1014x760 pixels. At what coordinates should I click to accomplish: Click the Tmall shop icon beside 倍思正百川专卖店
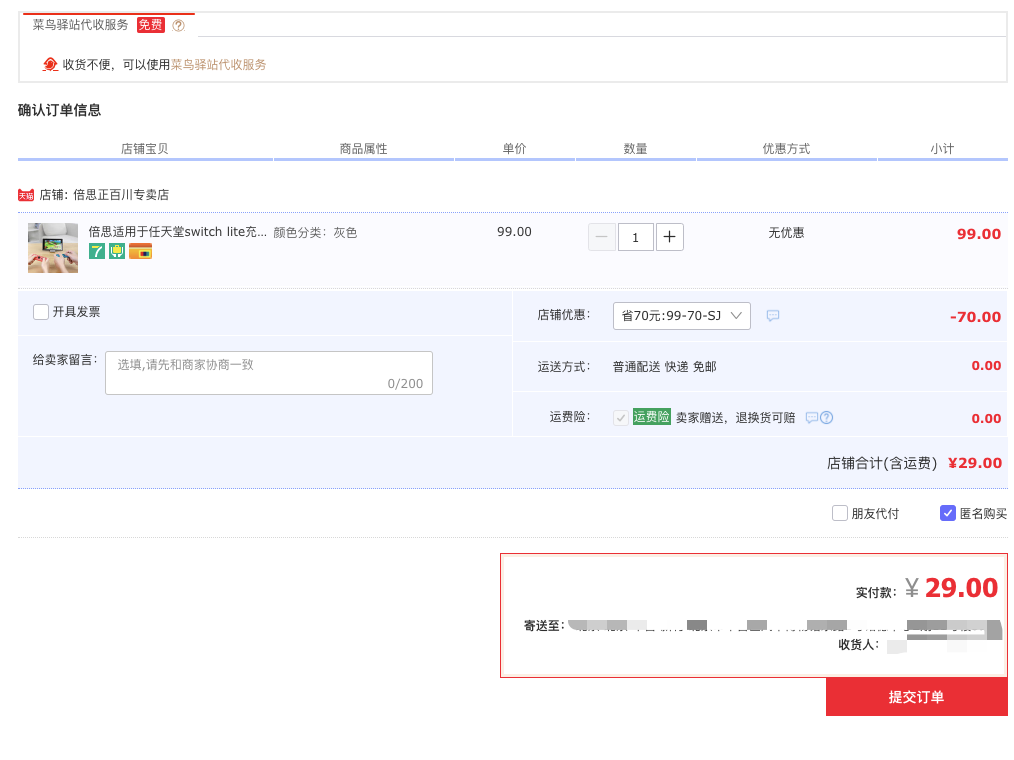26,195
